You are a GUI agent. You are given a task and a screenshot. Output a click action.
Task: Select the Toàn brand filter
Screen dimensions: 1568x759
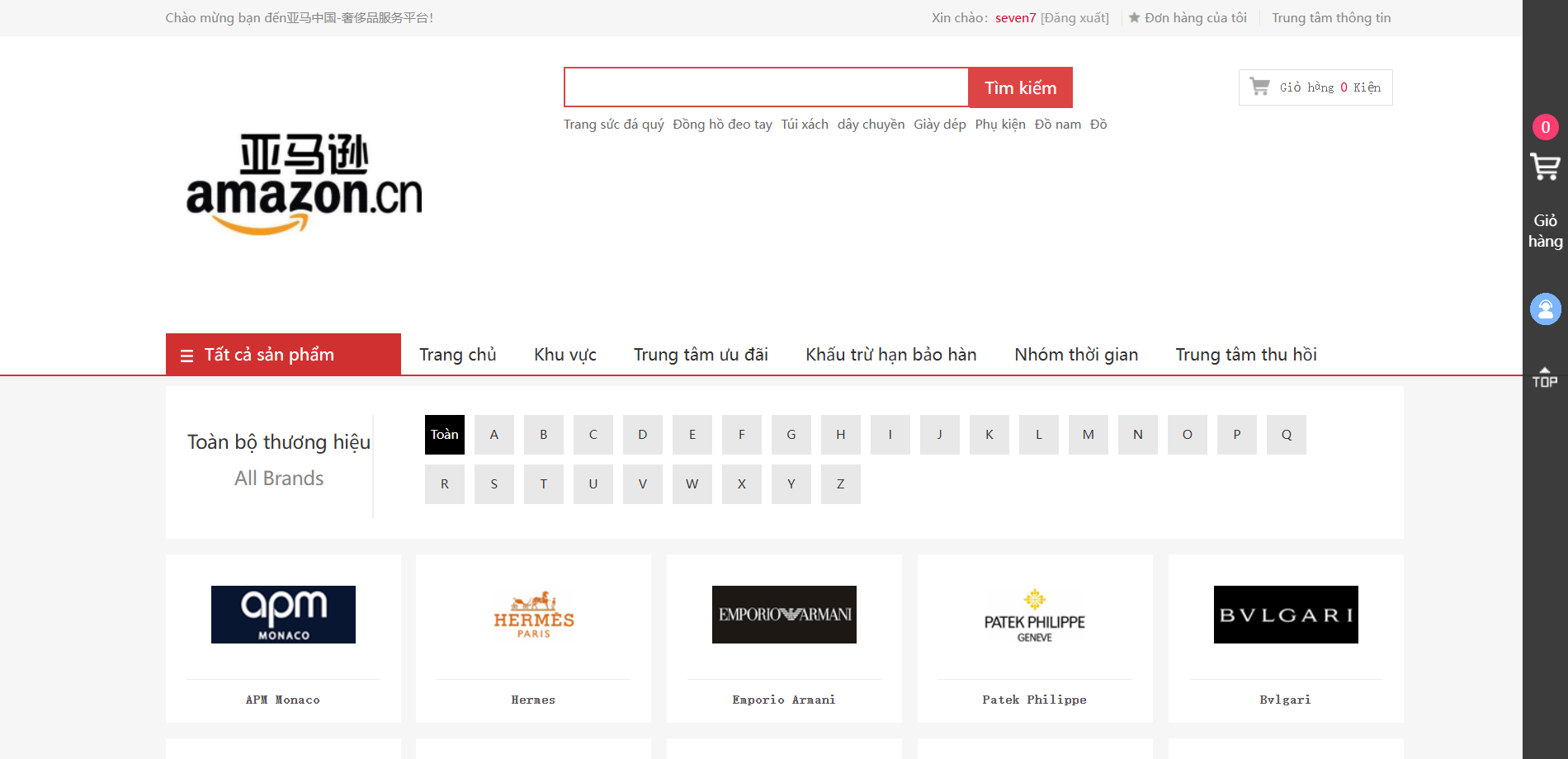445,435
